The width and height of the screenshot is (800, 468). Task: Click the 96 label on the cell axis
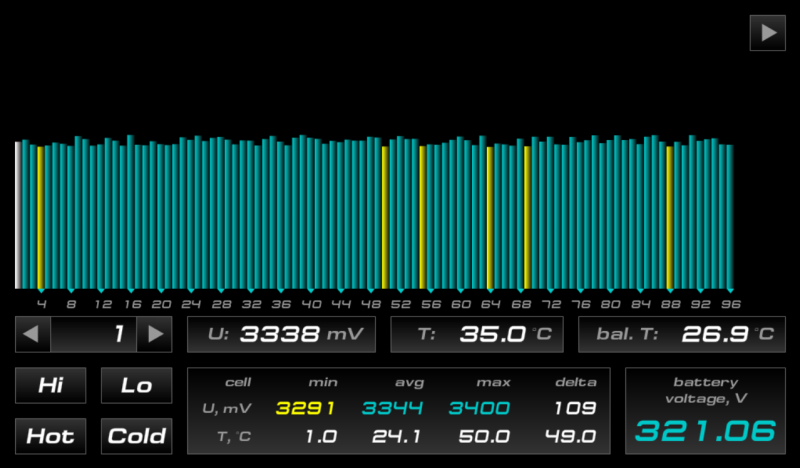coord(729,303)
